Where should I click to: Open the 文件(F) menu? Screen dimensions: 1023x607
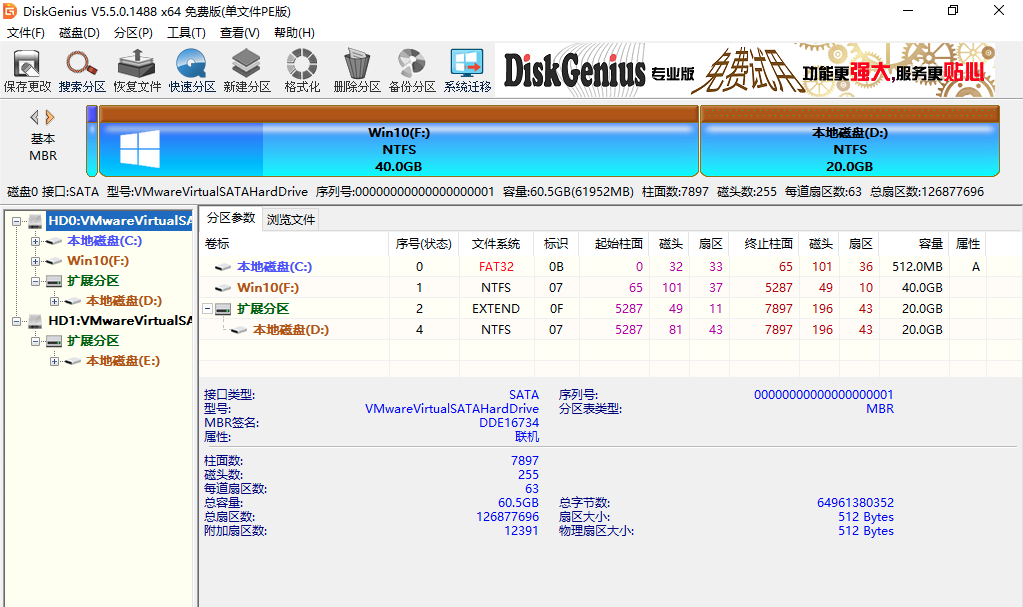coord(25,33)
